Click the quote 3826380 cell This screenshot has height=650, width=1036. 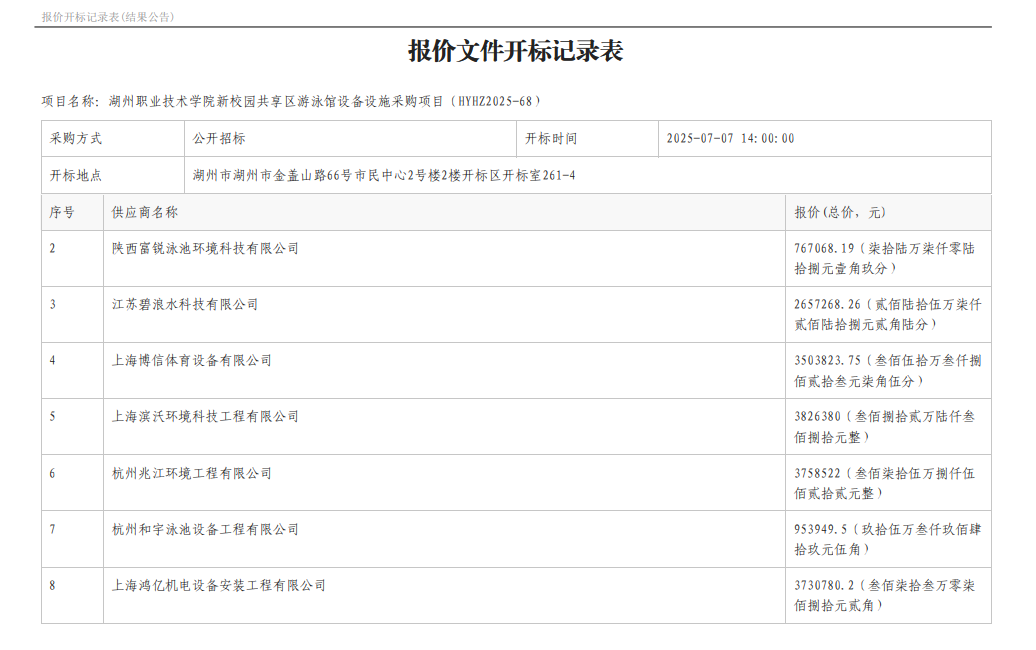(x=889, y=427)
